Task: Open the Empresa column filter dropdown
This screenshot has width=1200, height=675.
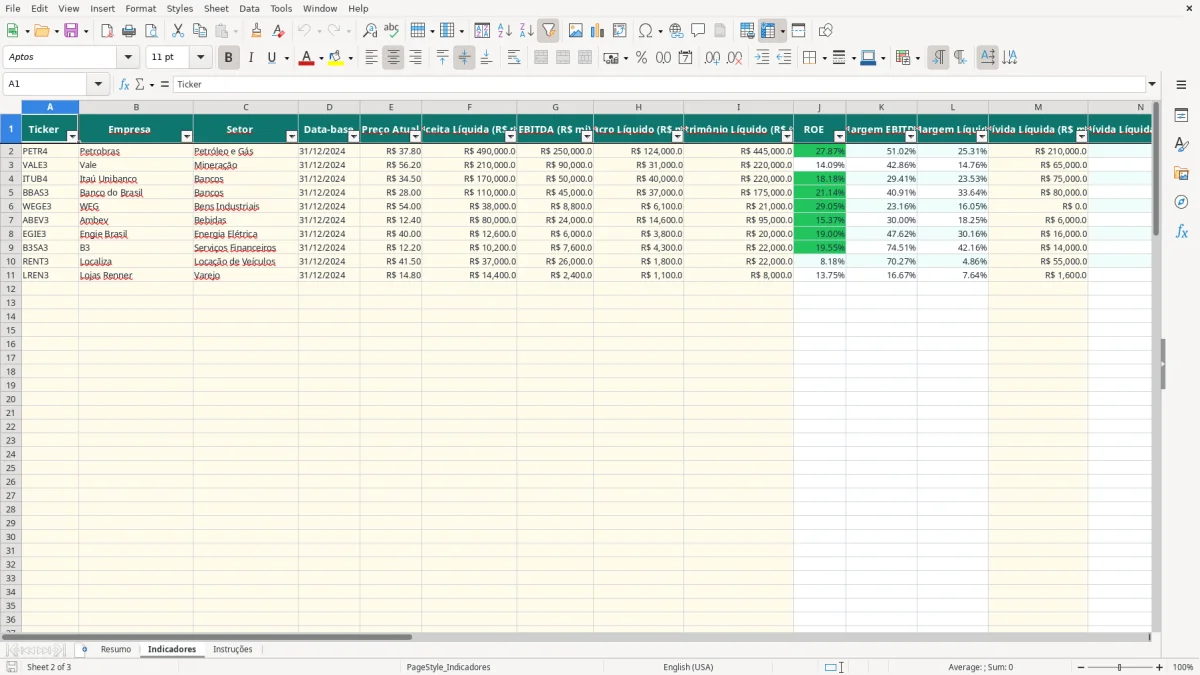Action: coord(187,136)
